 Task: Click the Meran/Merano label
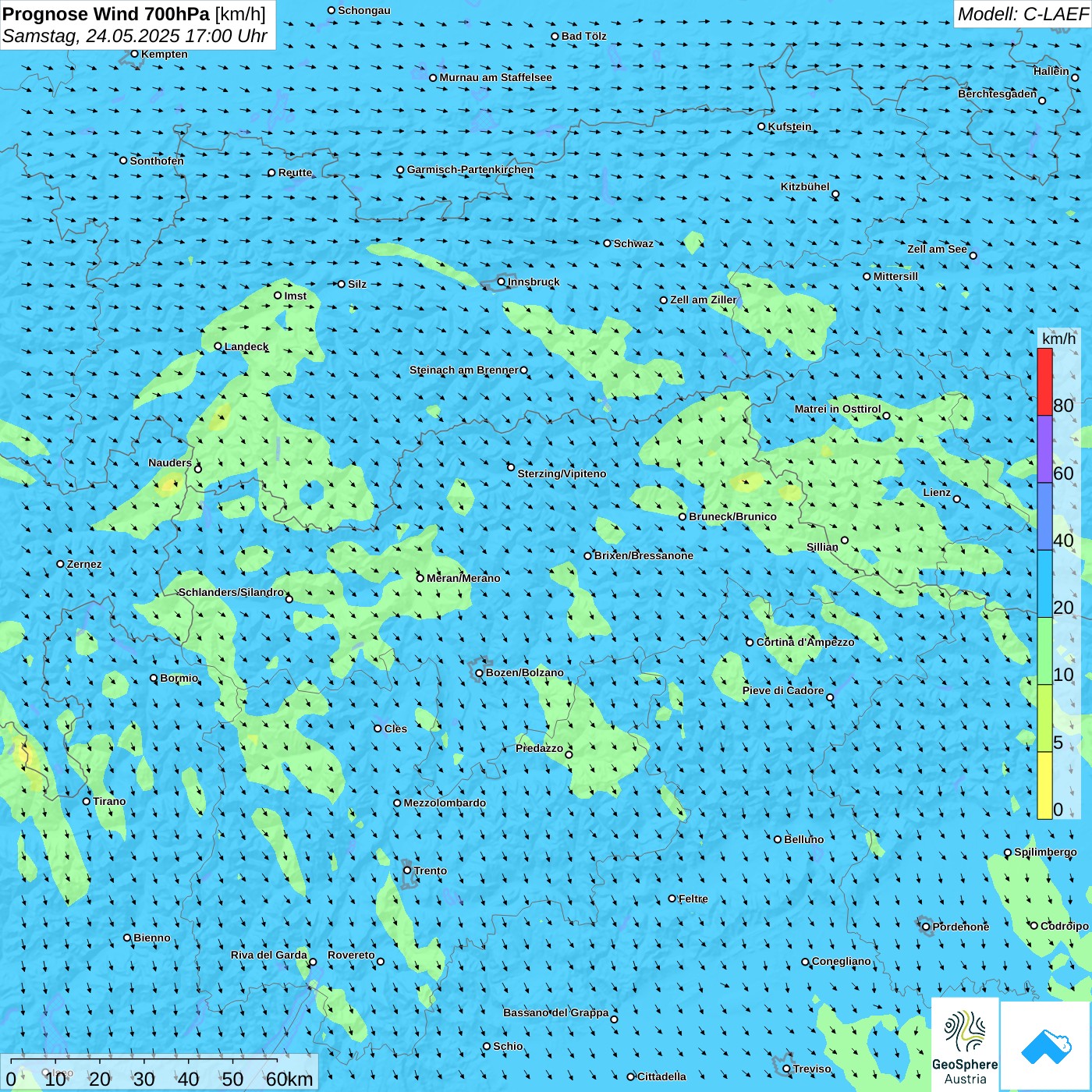click(x=463, y=578)
